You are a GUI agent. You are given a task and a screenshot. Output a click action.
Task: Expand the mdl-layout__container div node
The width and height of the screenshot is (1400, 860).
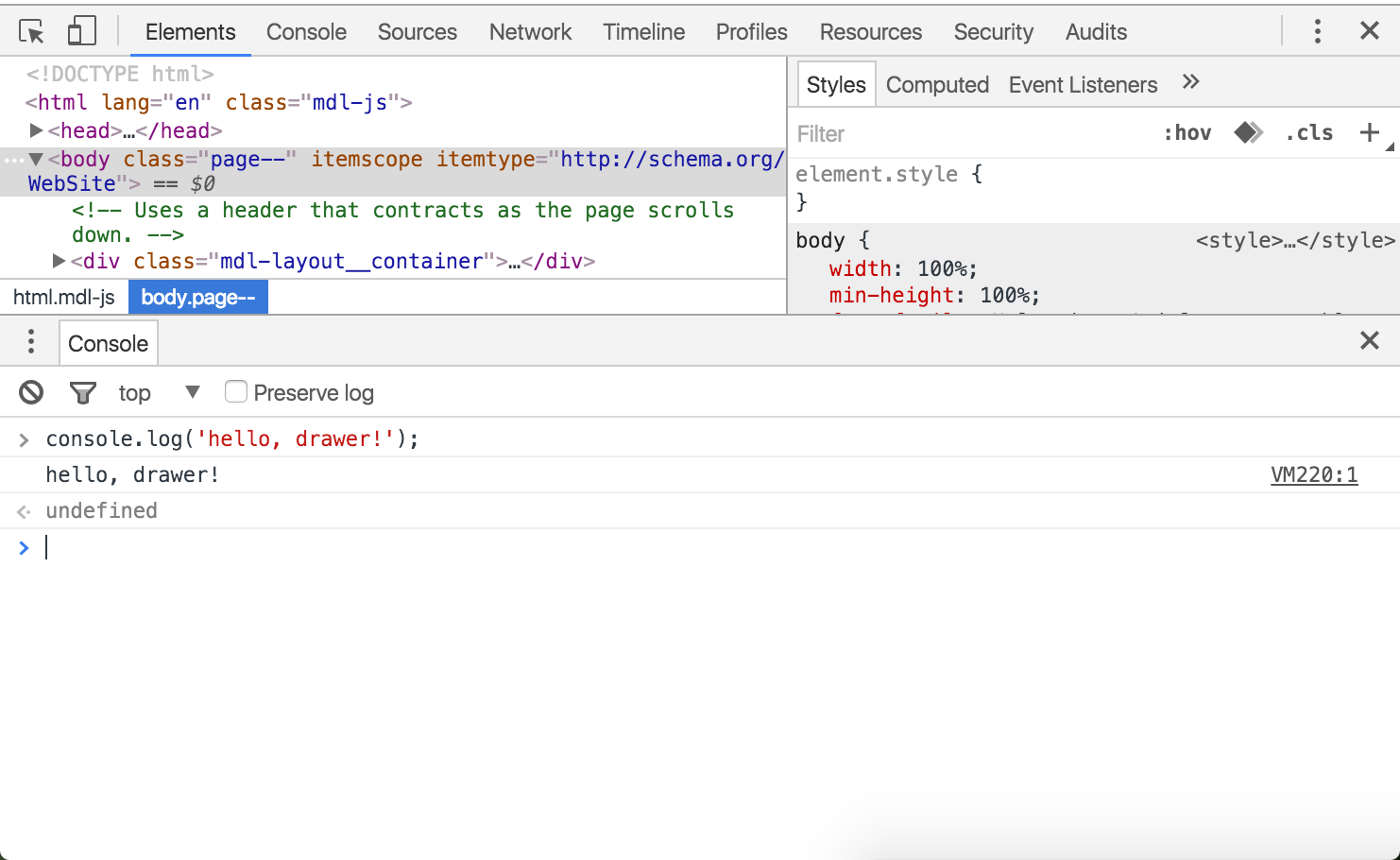59,261
